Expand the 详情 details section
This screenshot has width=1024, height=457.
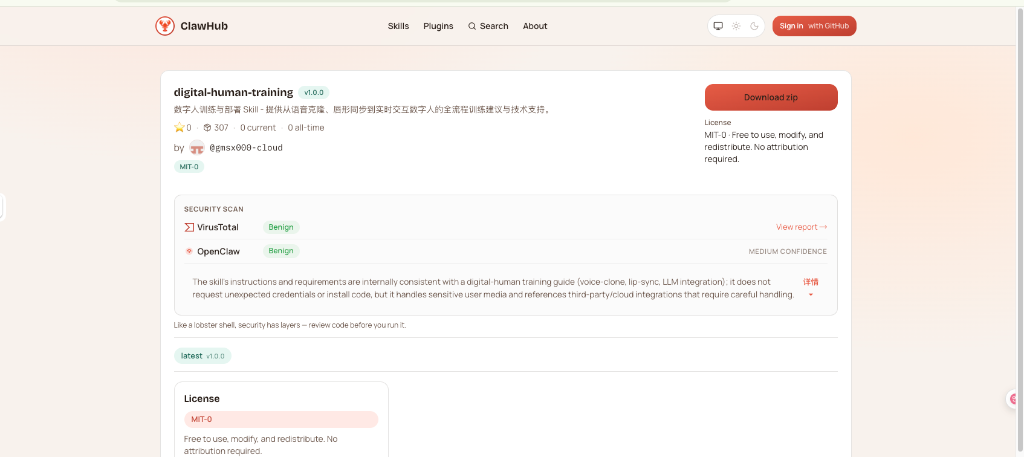[810, 287]
